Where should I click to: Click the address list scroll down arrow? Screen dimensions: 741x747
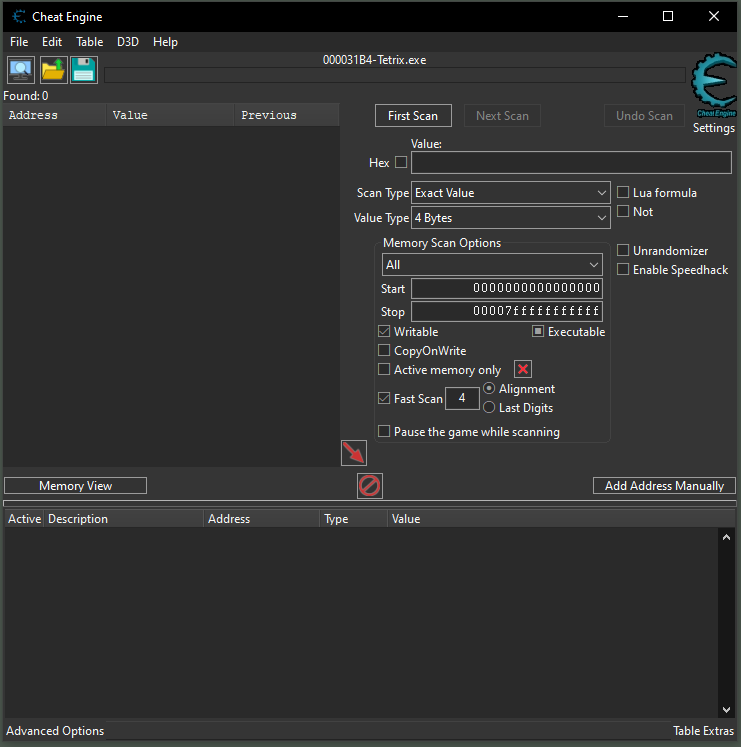[726, 710]
